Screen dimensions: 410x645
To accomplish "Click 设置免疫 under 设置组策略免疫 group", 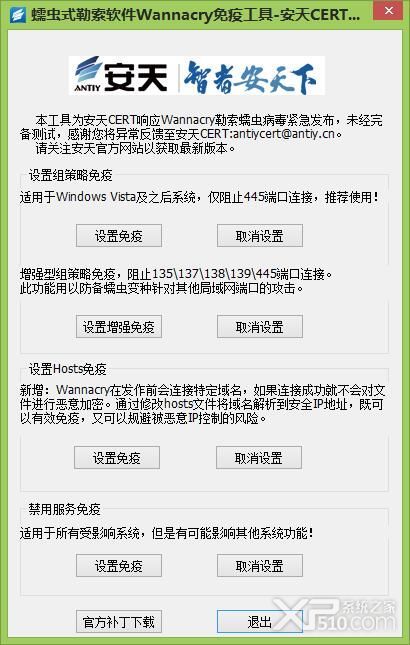I will (119, 235).
